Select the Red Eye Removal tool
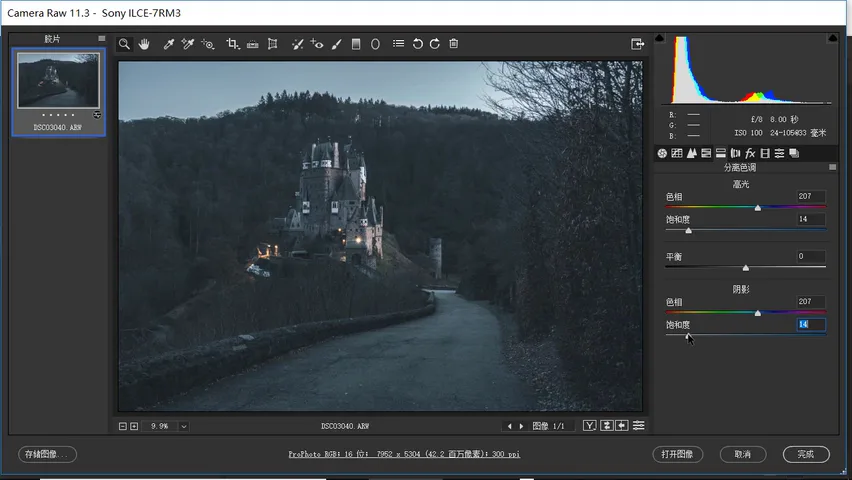The width and height of the screenshot is (852, 480). (x=317, y=44)
